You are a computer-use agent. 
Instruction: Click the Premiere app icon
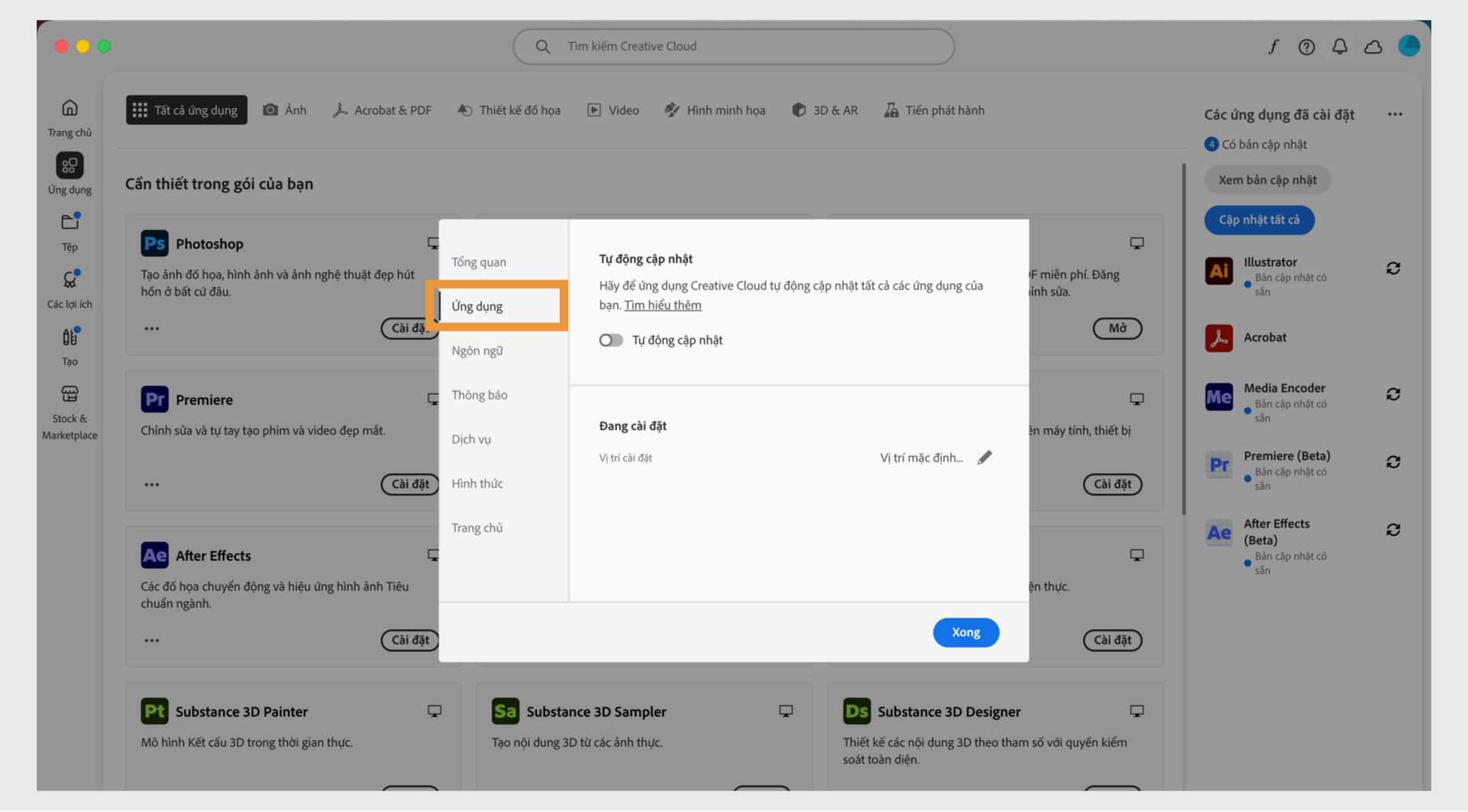pos(154,399)
